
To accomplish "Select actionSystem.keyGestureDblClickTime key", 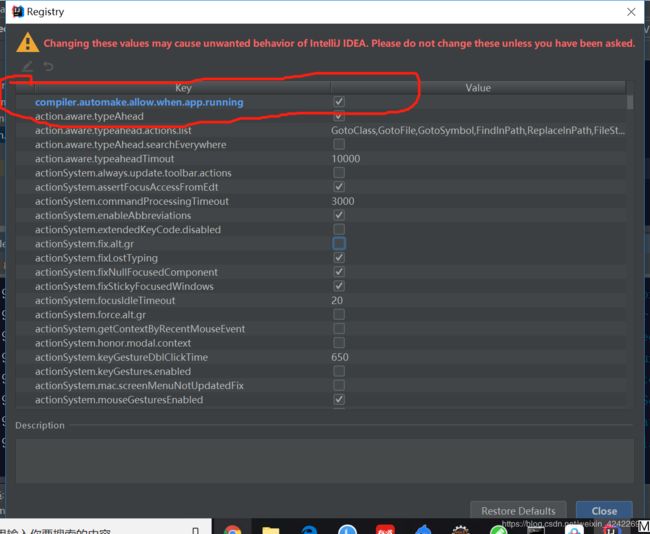I will 121,357.
